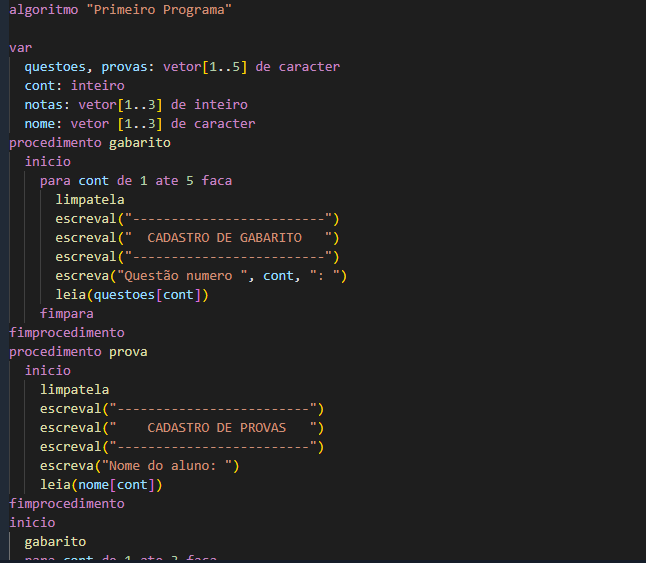Click the 'escreva("Nome do aluno: ")' line
646x563 pixels.
(x=140, y=466)
